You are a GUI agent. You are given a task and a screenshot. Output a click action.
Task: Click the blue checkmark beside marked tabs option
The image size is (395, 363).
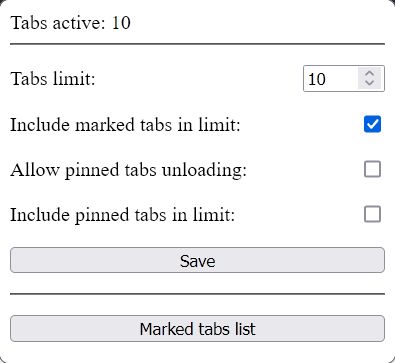click(372, 124)
